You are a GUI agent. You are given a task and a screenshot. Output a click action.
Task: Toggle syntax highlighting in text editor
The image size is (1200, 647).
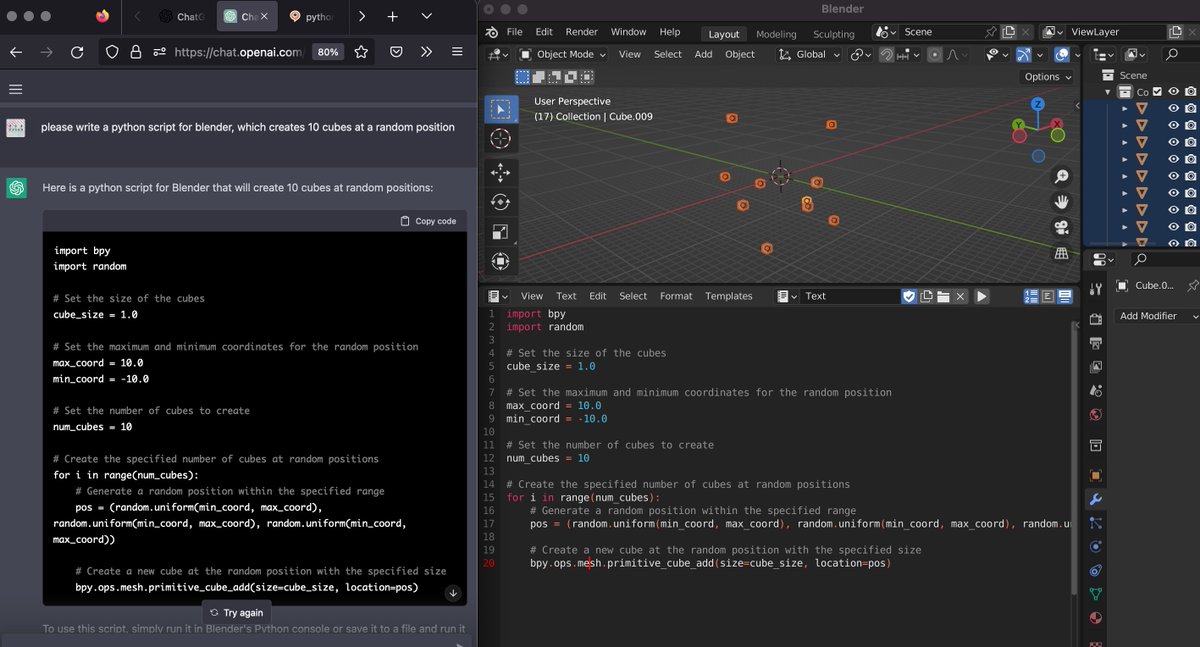click(1065, 296)
